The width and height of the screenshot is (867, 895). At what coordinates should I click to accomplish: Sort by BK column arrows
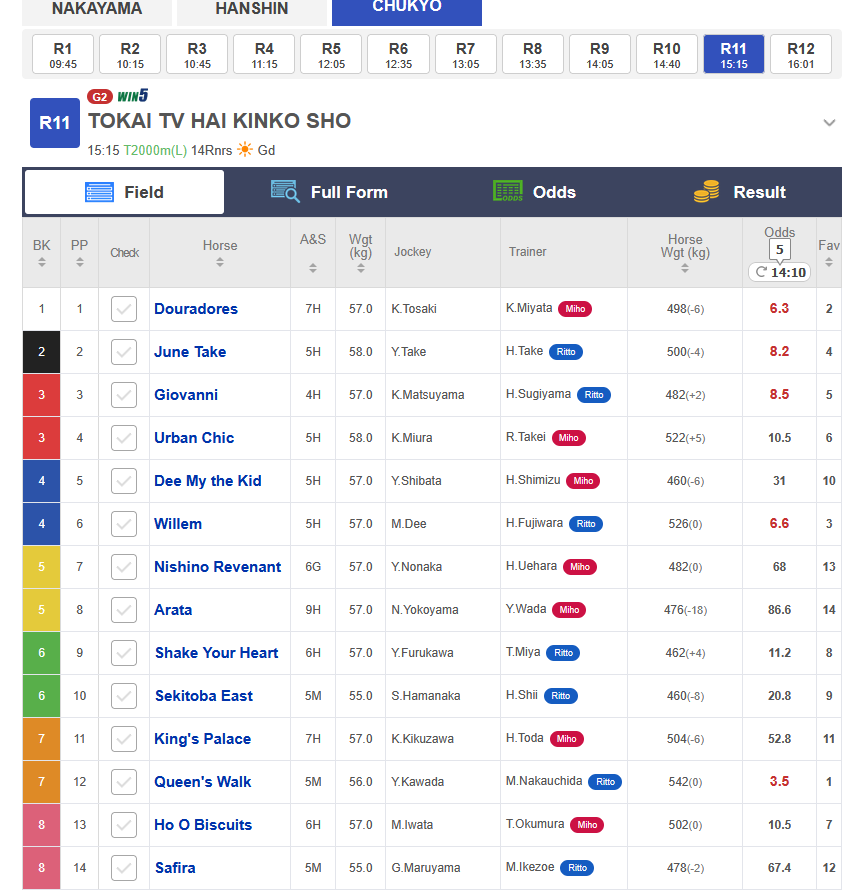(42, 263)
